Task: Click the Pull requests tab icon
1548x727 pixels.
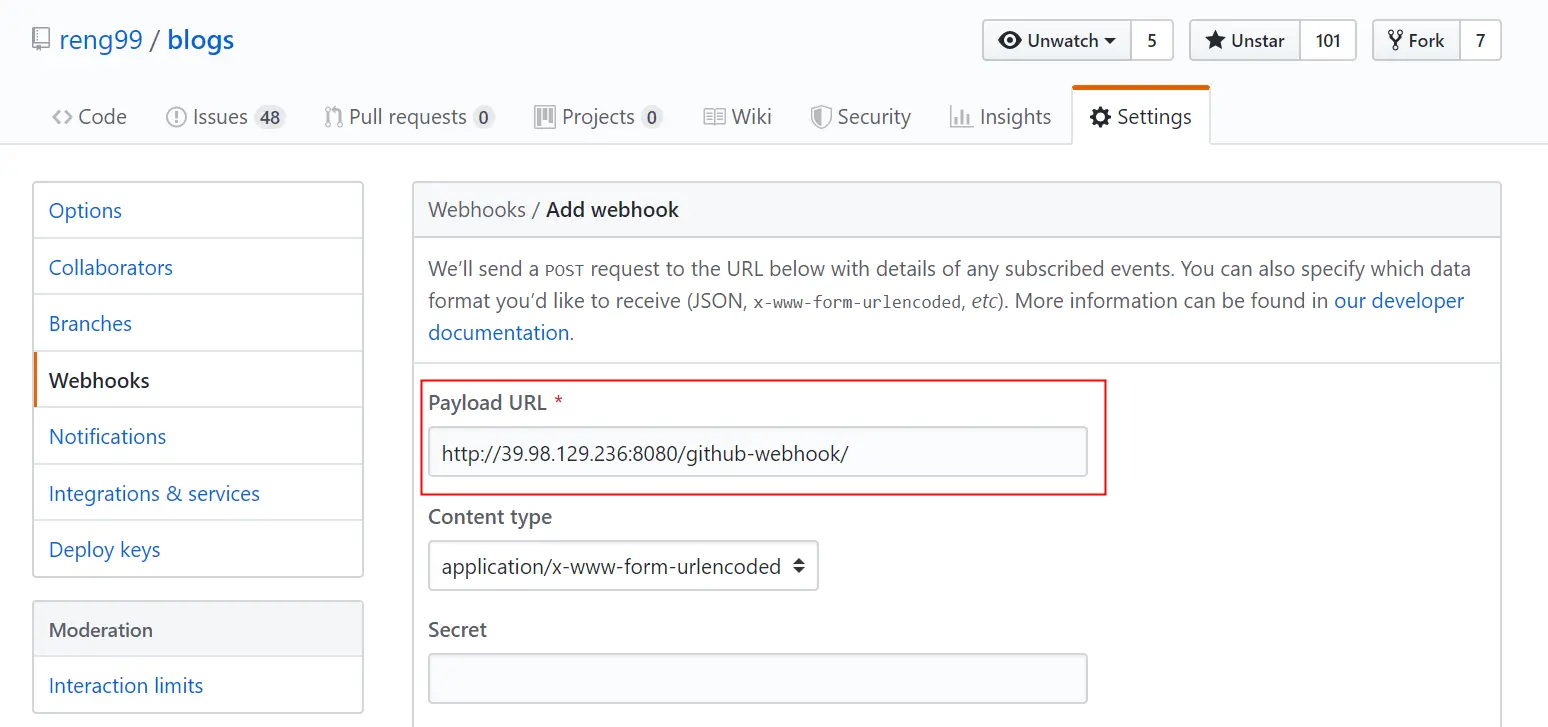Action: (333, 117)
